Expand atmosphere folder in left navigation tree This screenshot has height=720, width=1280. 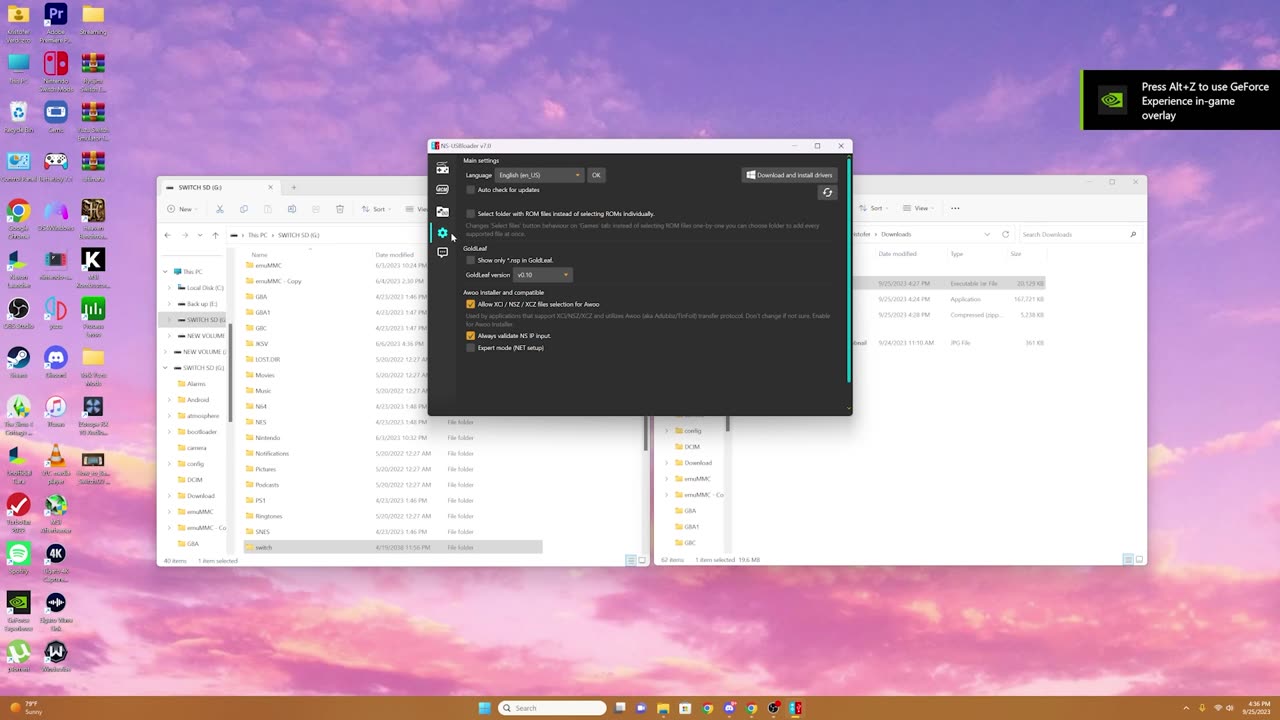click(170, 416)
